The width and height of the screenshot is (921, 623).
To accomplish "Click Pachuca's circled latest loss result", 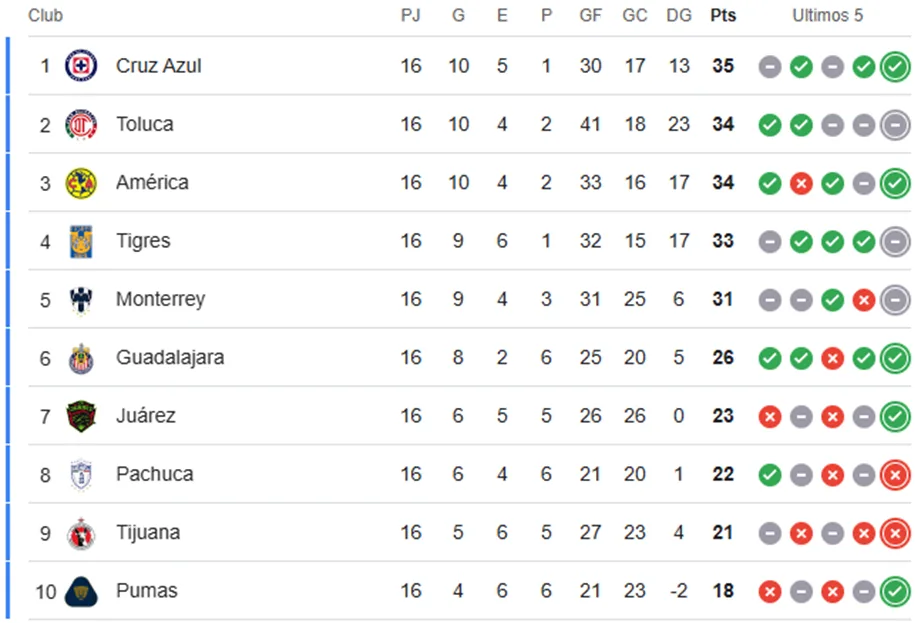I will click(x=895, y=475).
